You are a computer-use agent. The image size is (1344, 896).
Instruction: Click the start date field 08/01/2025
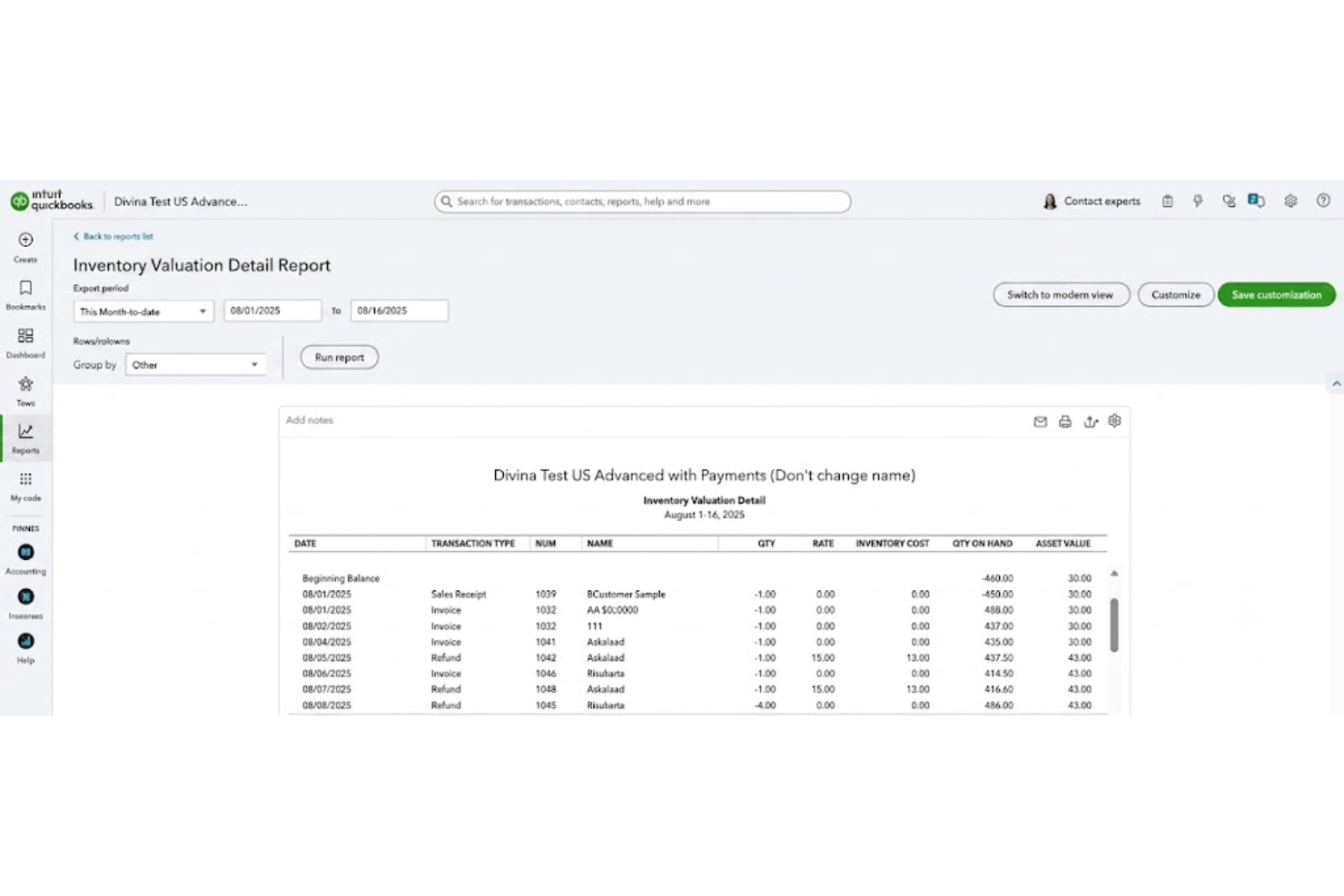[x=272, y=310]
